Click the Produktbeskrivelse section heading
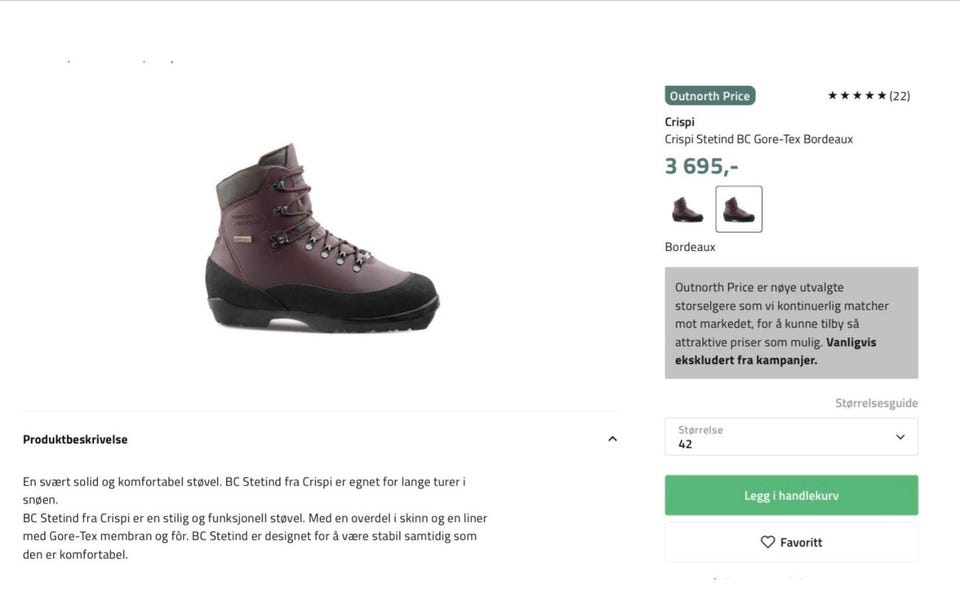This screenshot has height=597, width=960. point(75,439)
